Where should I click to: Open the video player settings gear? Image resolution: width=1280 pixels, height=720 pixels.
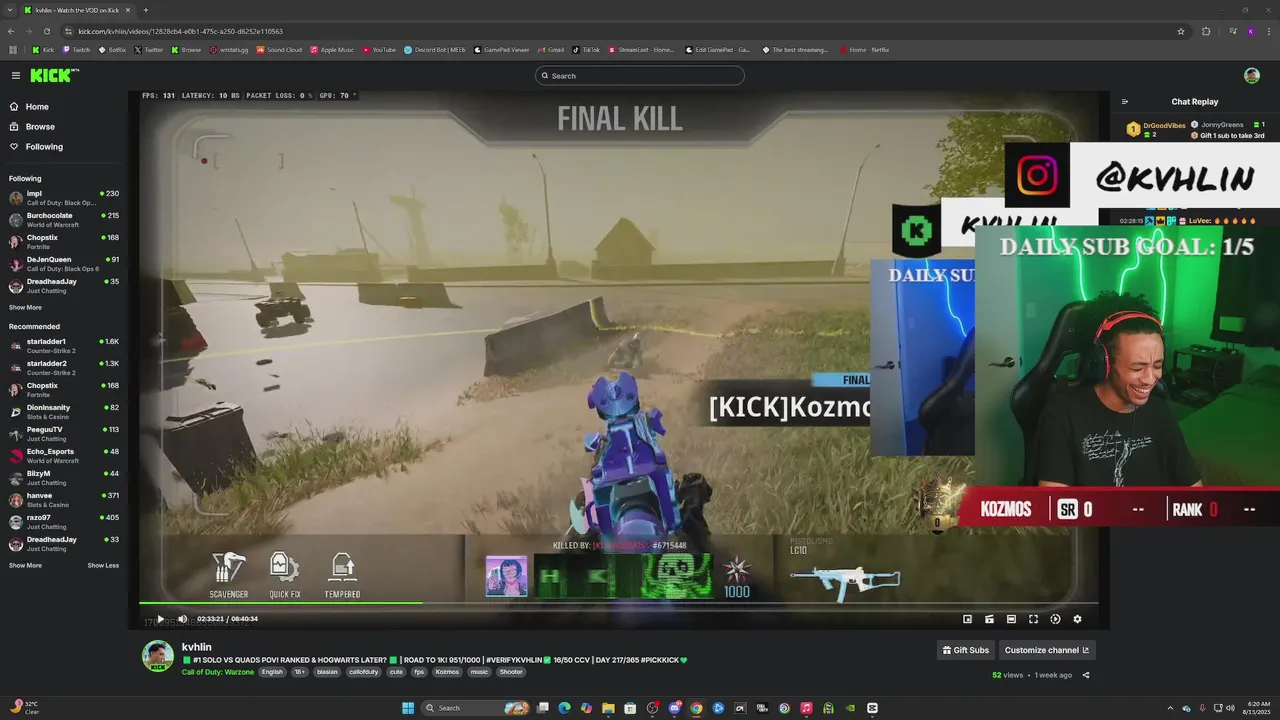click(1077, 619)
